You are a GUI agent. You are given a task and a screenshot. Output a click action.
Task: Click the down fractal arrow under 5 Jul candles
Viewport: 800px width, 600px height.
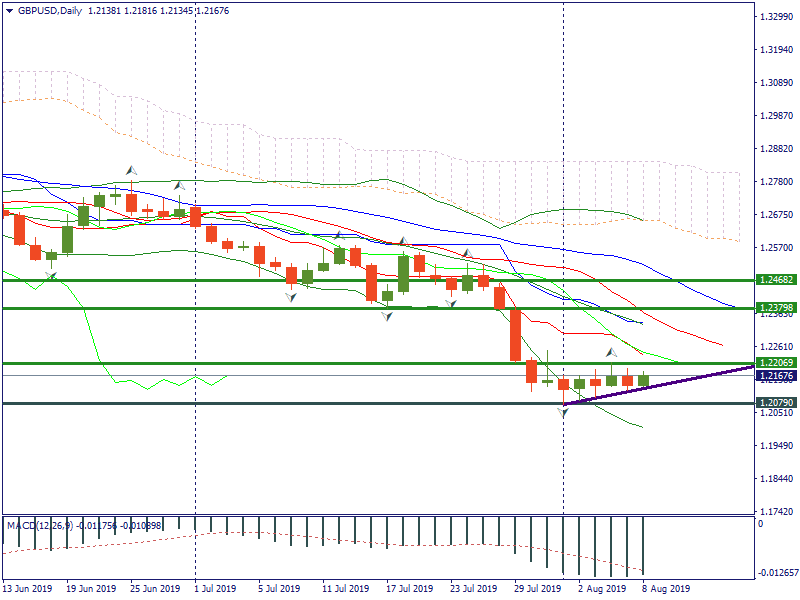point(291,297)
